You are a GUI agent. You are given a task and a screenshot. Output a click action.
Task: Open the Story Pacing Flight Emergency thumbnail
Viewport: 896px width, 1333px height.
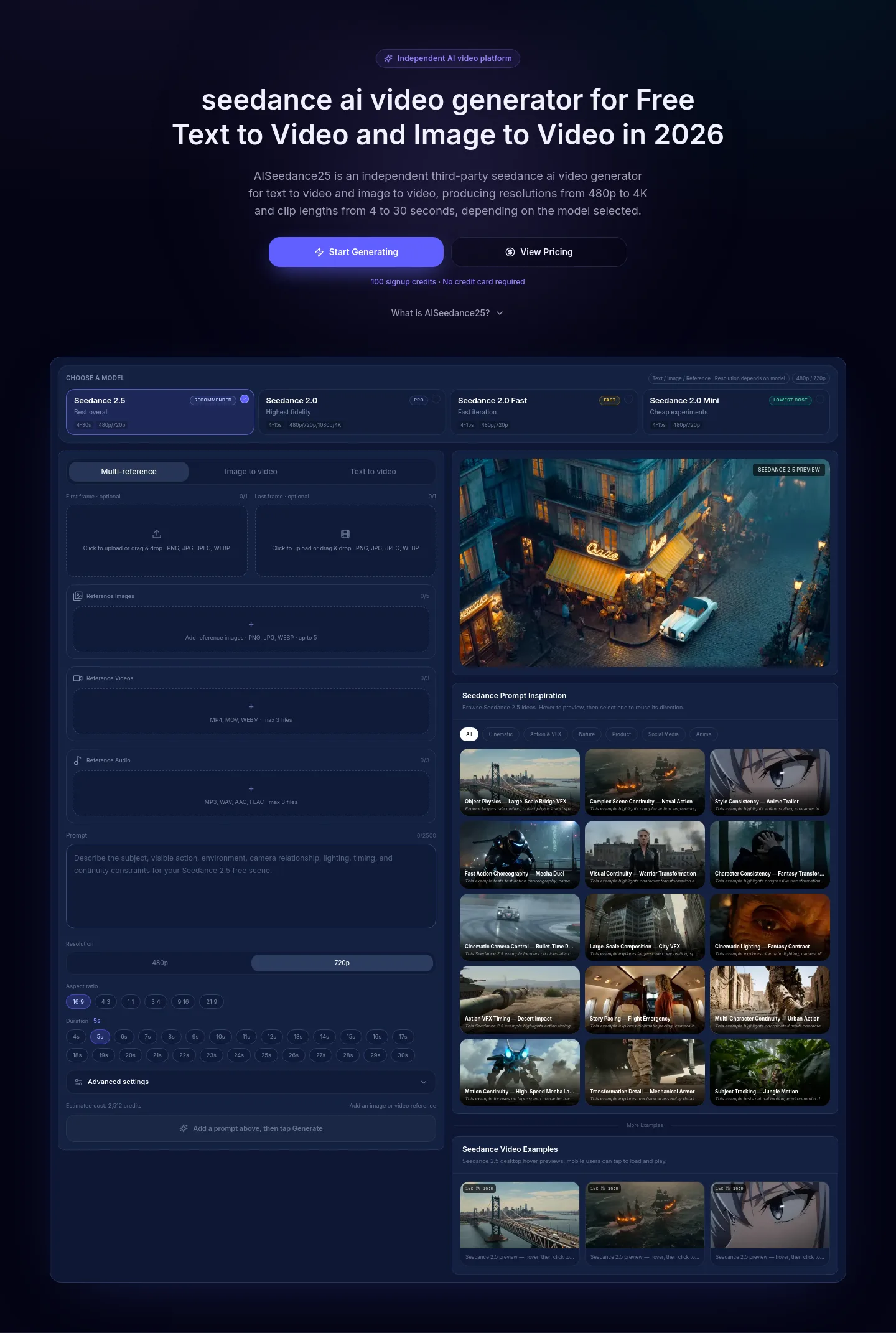point(645,999)
